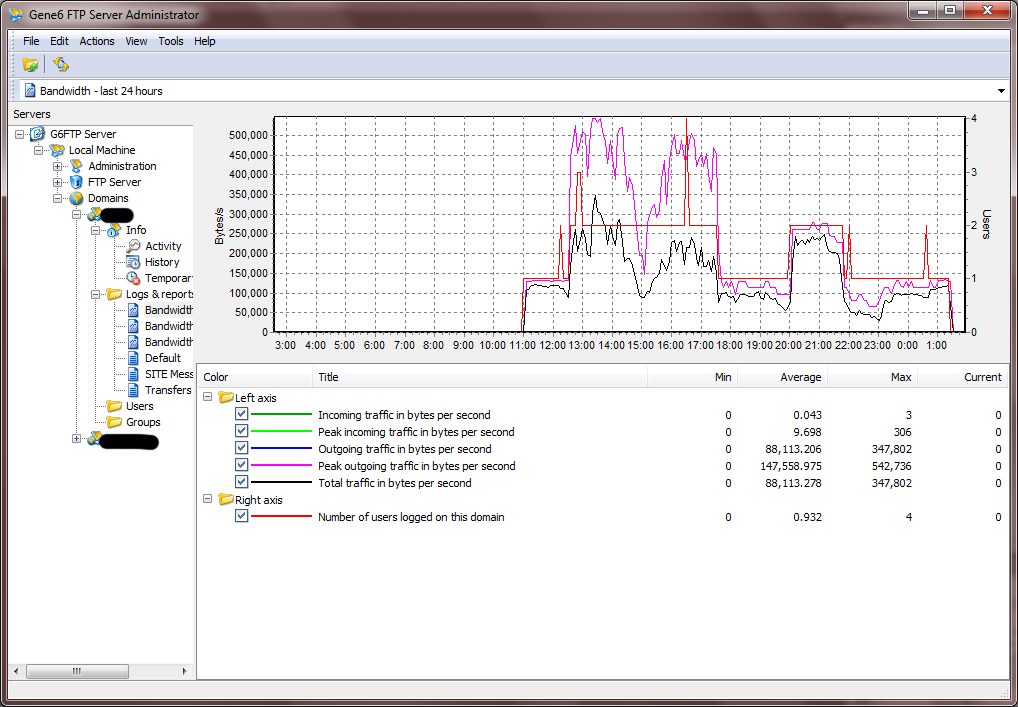Select the FTP Server info icon
Viewport: 1018px width, 707px height.
point(77,182)
